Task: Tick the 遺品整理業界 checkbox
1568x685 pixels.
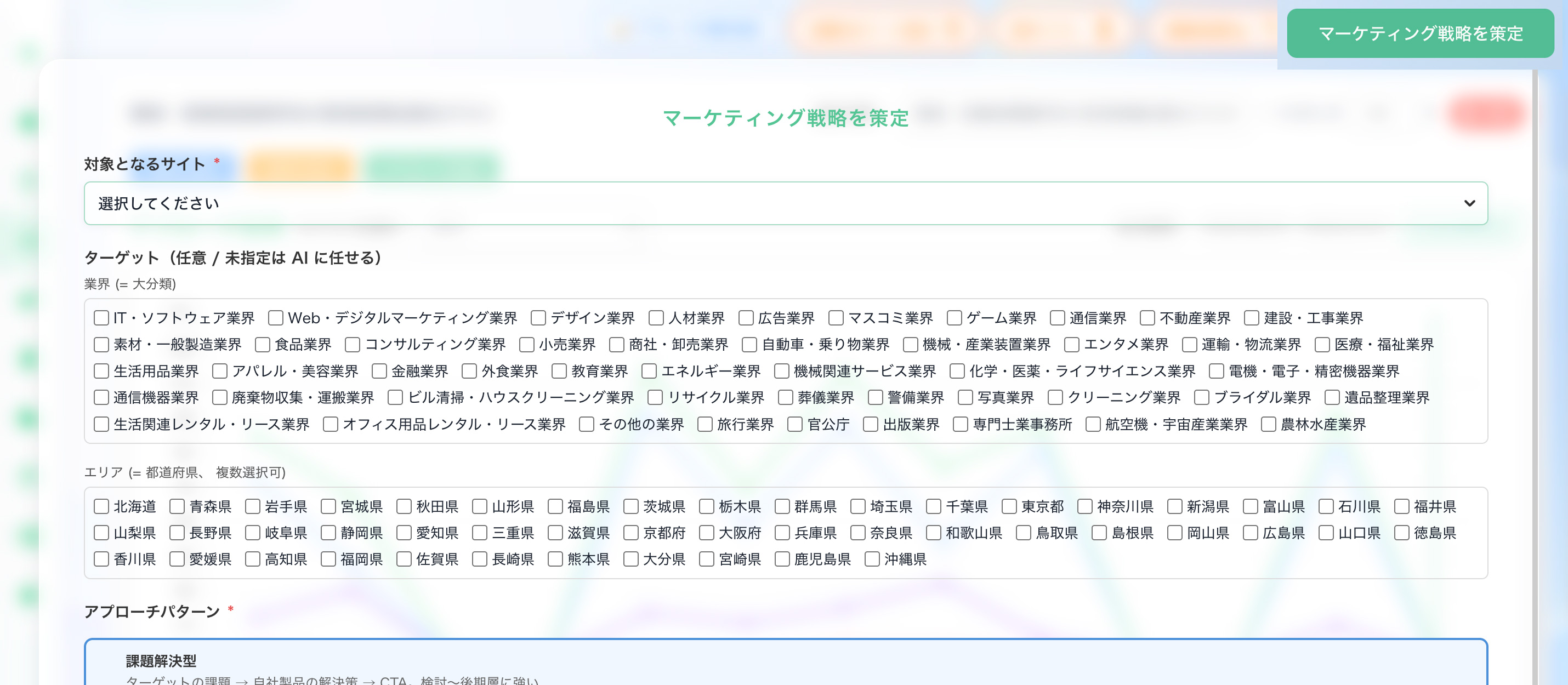Action: pos(1332,398)
